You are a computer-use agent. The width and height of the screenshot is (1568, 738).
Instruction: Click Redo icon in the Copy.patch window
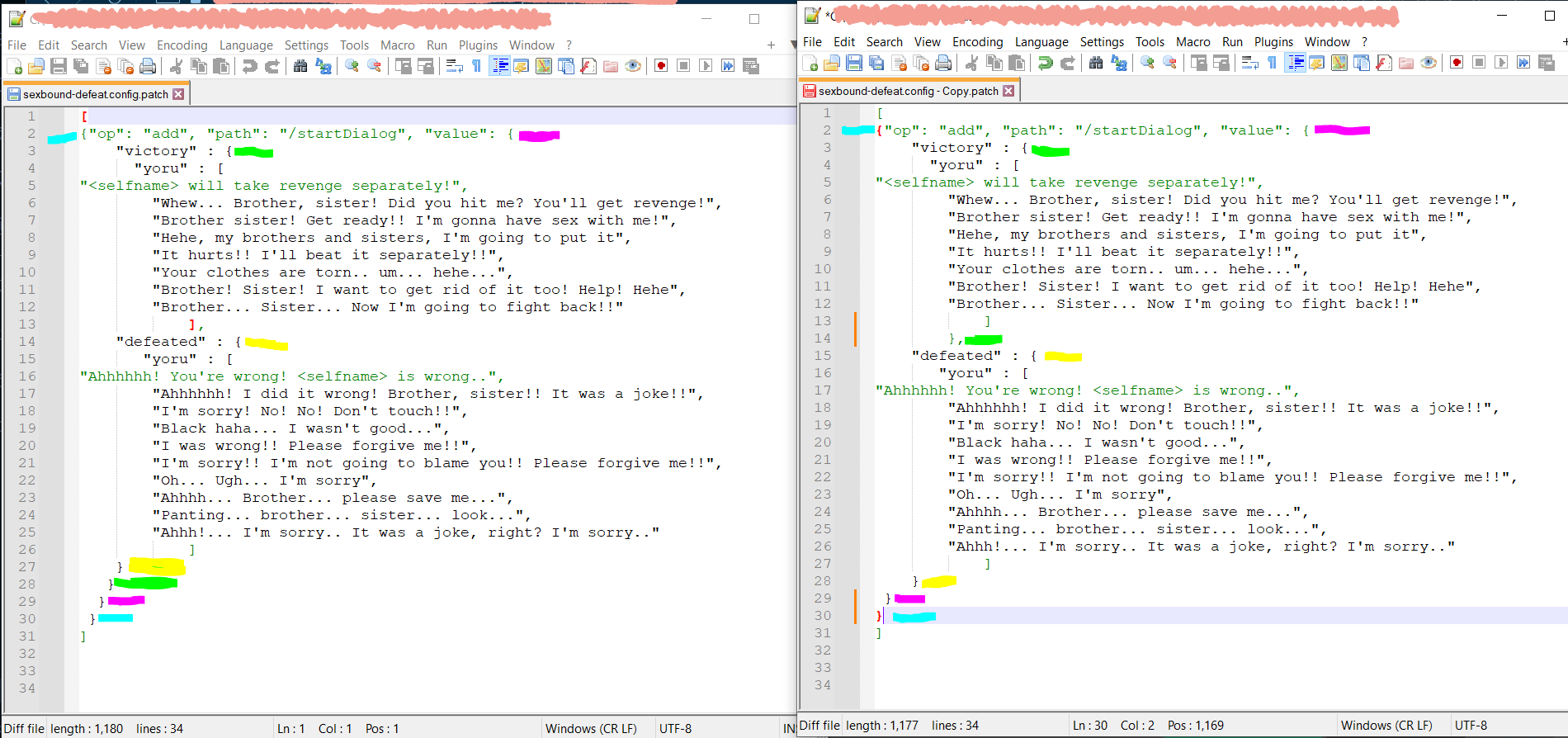pos(1068,63)
